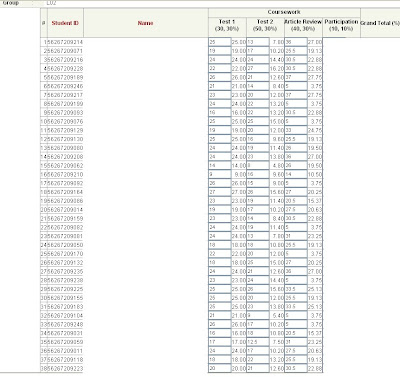The width and height of the screenshot is (400, 377).
Task: Edit Test 1 score field in row 13
Action: pyautogui.click(x=220, y=148)
